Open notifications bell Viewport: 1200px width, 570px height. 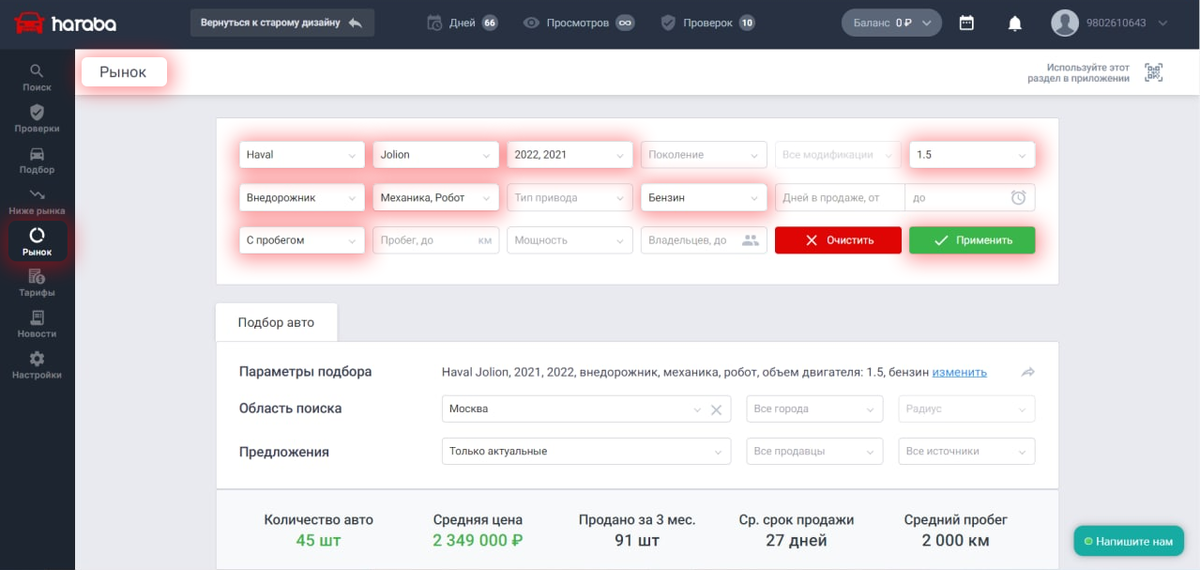pyautogui.click(x=1015, y=23)
